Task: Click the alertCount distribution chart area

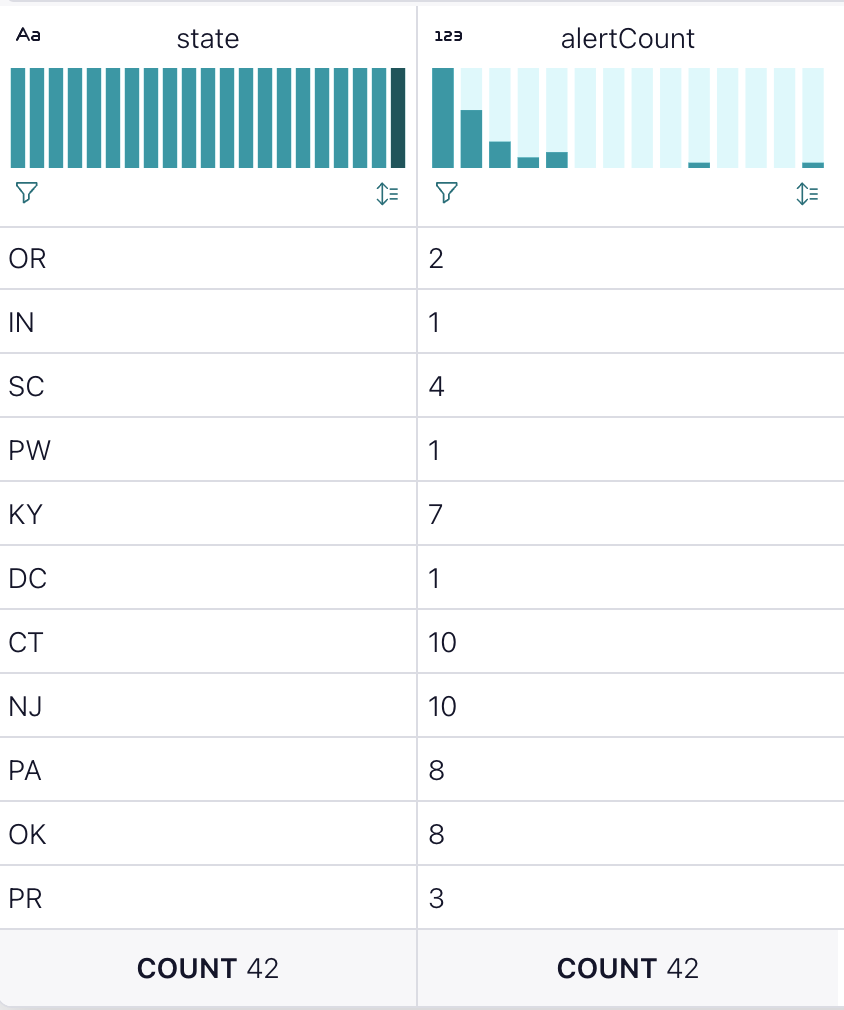Action: tap(630, 115)
